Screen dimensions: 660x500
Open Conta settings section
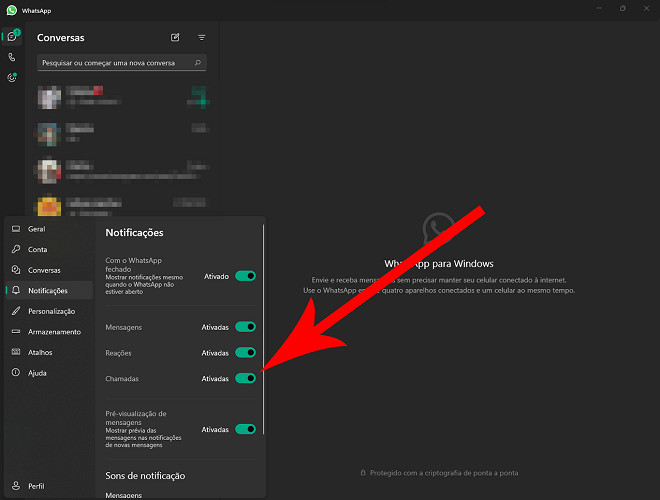[49, 250]
